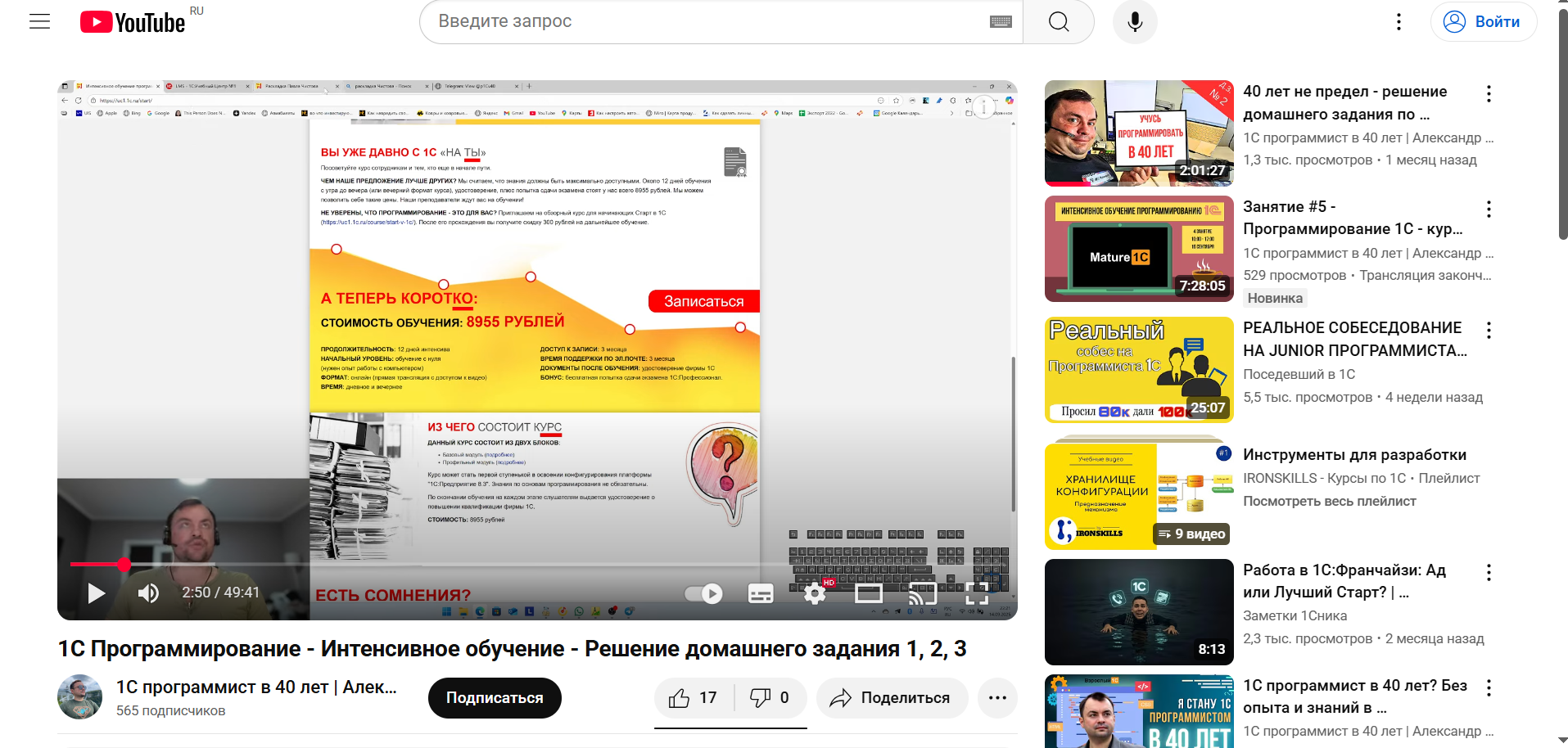The image size is (1568, 748).
Task: Click the page vertical scrollbar
Action: click(1562, 123)
